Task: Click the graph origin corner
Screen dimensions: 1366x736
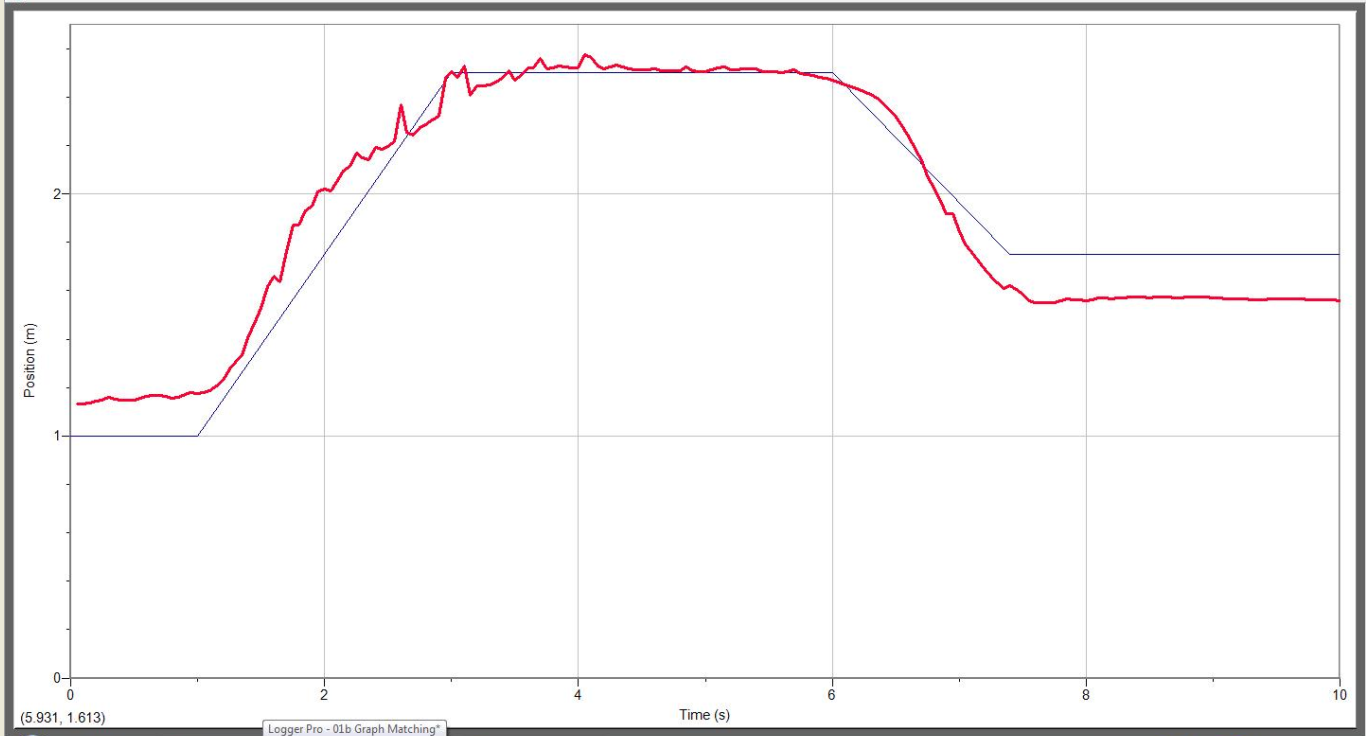Action: pos(69,678)
